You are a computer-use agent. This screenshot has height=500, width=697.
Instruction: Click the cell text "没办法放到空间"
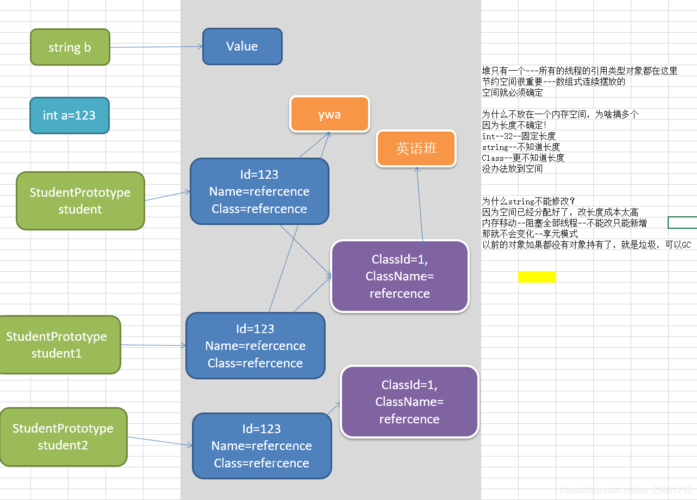coord(513,169)
